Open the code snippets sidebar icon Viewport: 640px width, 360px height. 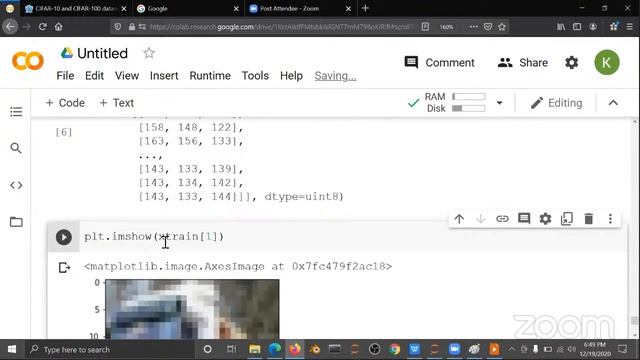click(16, 185)
